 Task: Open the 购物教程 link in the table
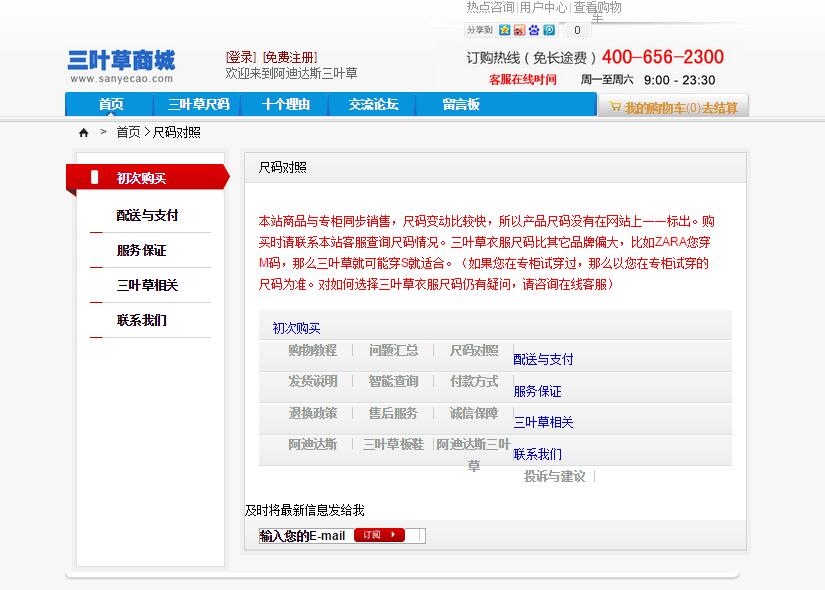pyautogui.click(x=312, y=350)
